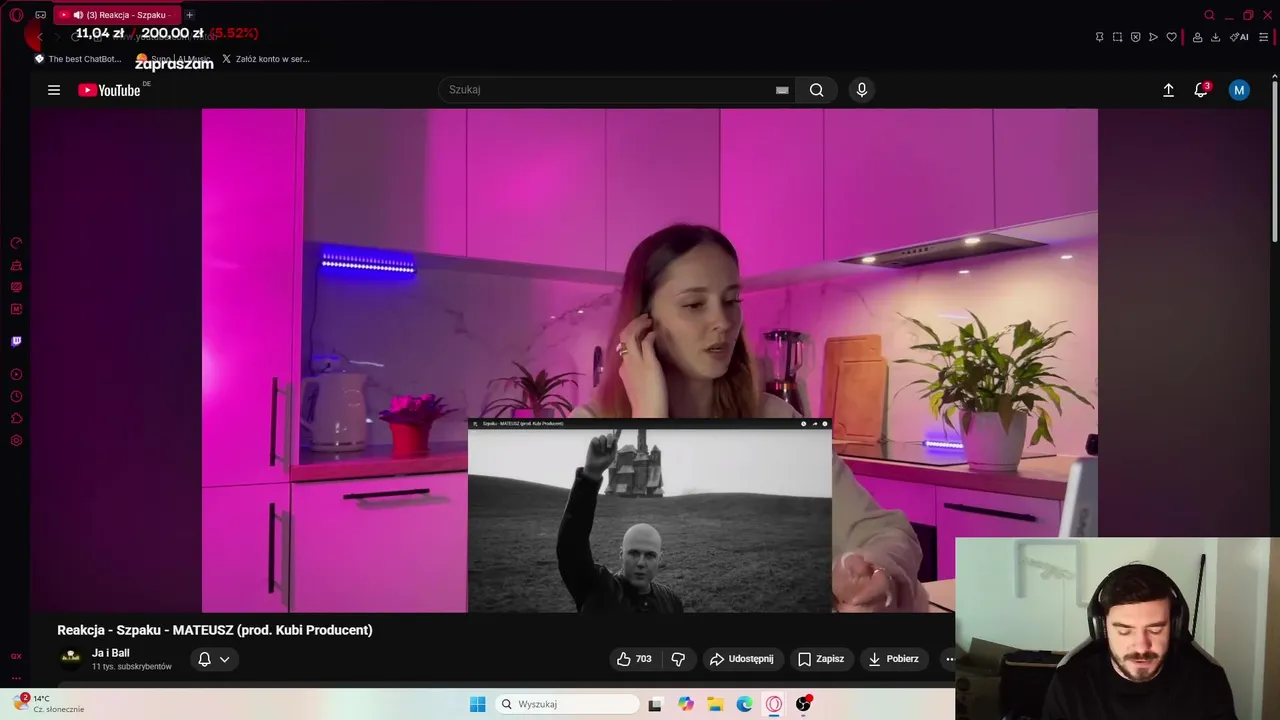Open the Suno AI Music bookmark

point(174,59)
